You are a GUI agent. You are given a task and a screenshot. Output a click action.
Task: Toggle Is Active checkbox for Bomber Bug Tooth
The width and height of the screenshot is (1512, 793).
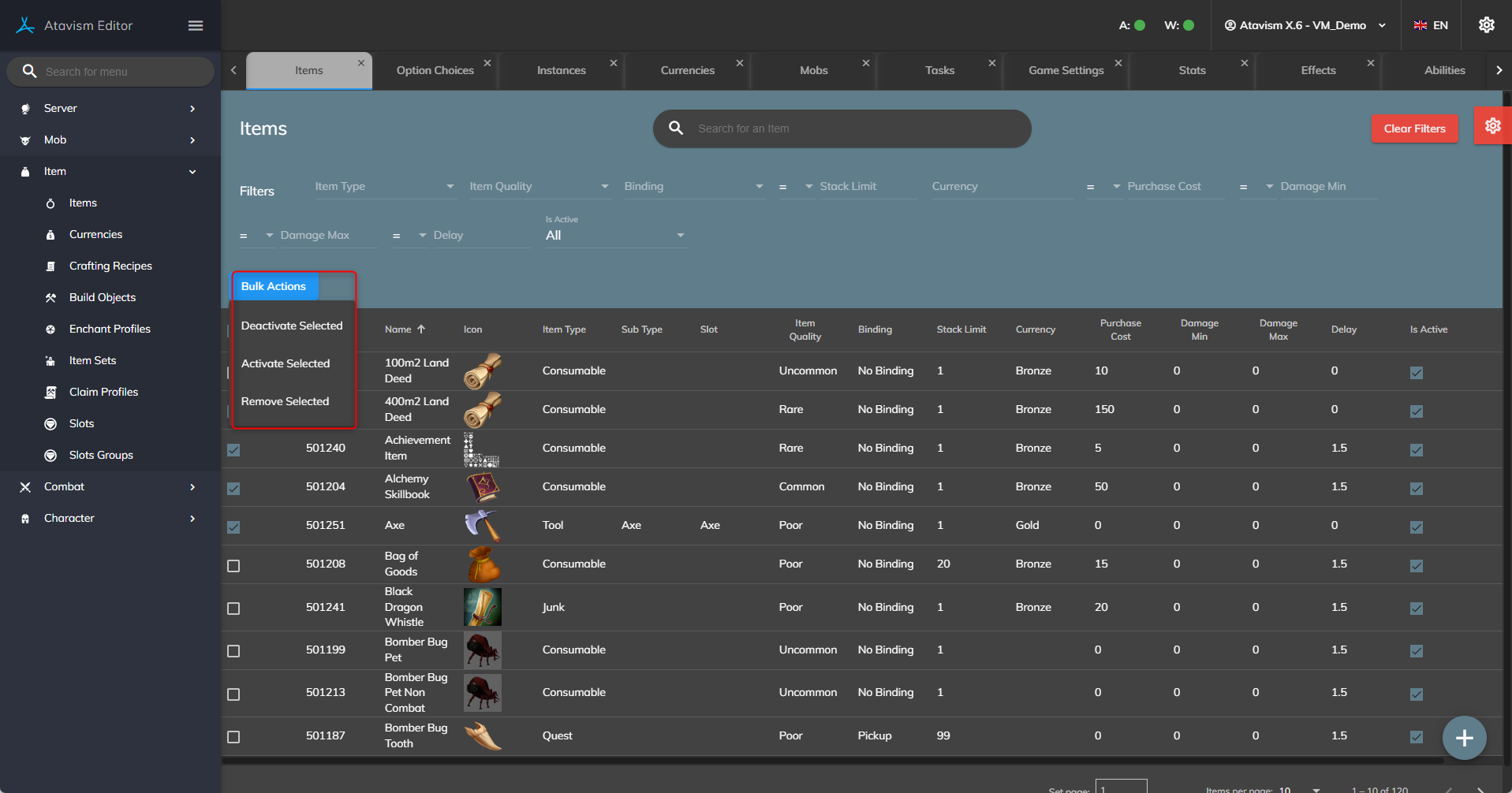[1417, 737]
